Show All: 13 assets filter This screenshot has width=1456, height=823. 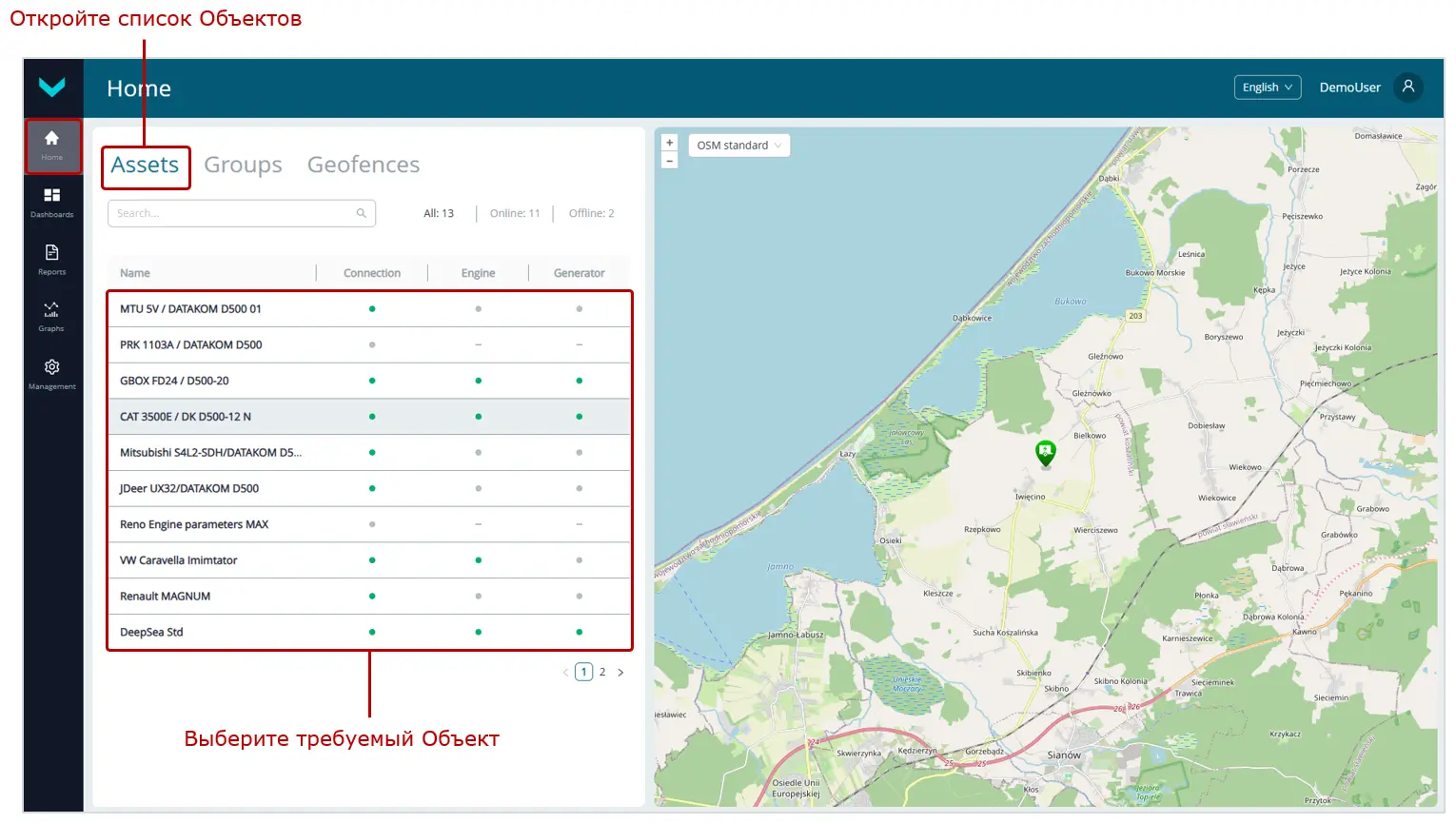coord(439,214)
